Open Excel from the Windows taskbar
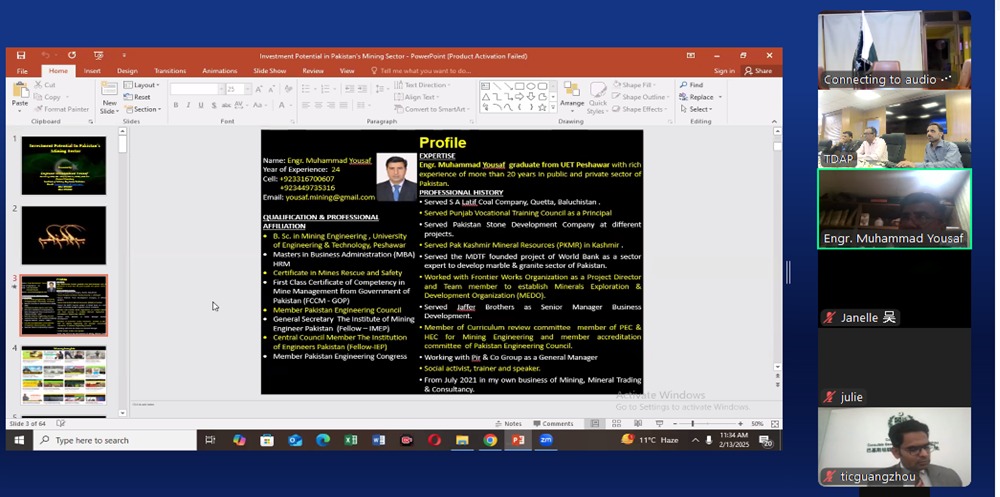 pos(351,440)
